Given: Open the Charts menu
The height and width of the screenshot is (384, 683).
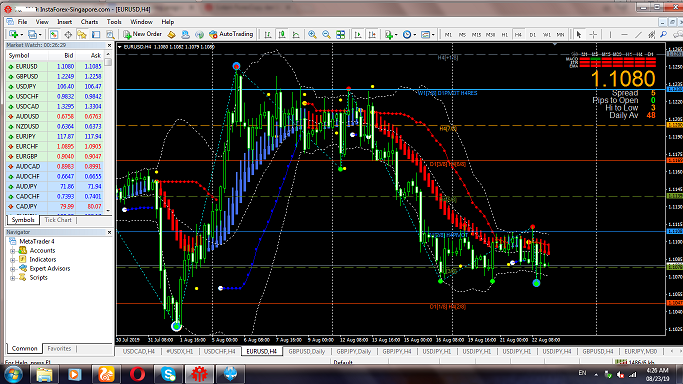Looking at the screenshot, I should coord(89,22).
